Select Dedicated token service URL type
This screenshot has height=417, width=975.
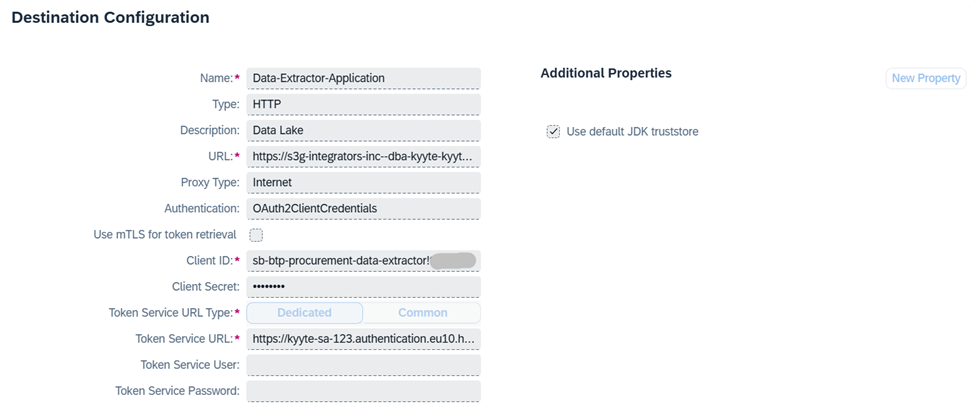point(305,313)
